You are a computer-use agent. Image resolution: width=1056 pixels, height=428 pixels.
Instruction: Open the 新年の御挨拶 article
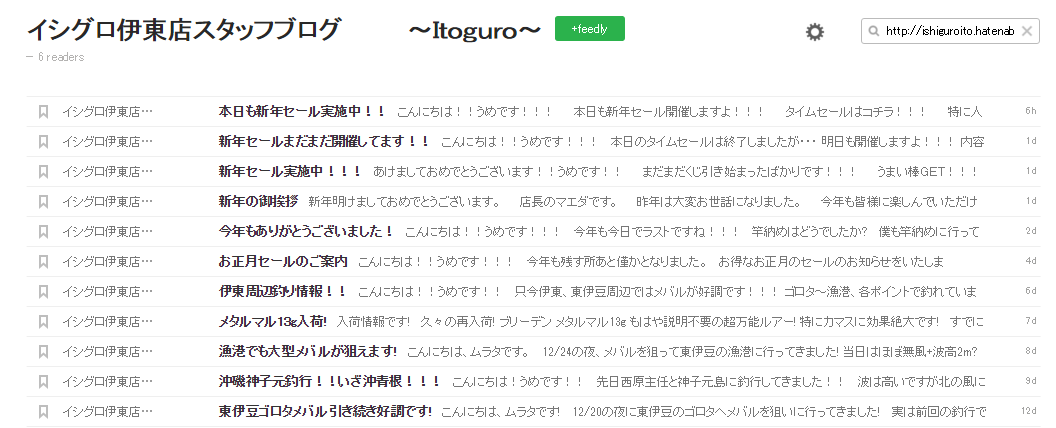pyautogui.click(x=258, y=202)
